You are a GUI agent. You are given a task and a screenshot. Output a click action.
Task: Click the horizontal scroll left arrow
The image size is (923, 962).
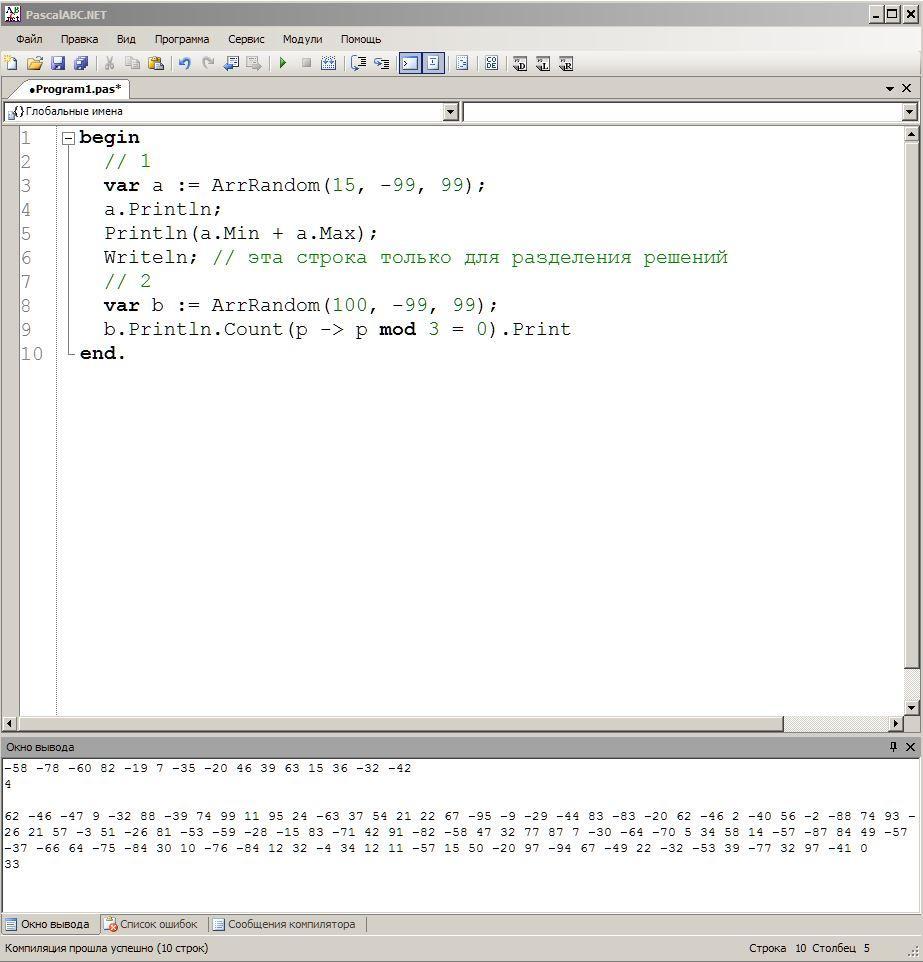click(x=9, y=723)
